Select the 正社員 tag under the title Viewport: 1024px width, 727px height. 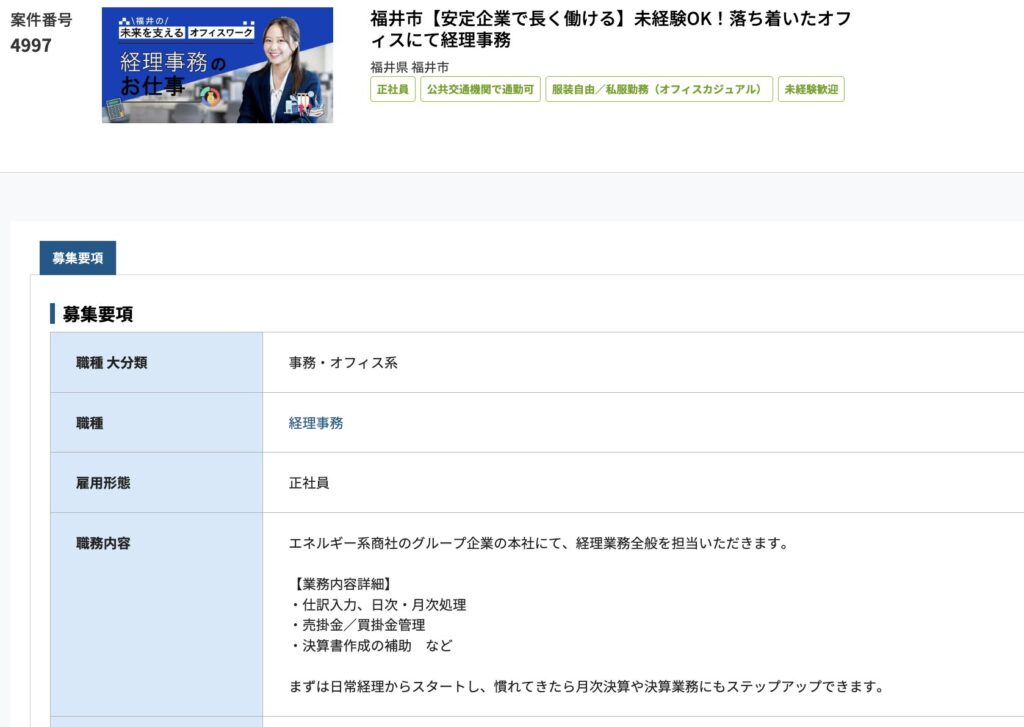[x=392, y=89]
